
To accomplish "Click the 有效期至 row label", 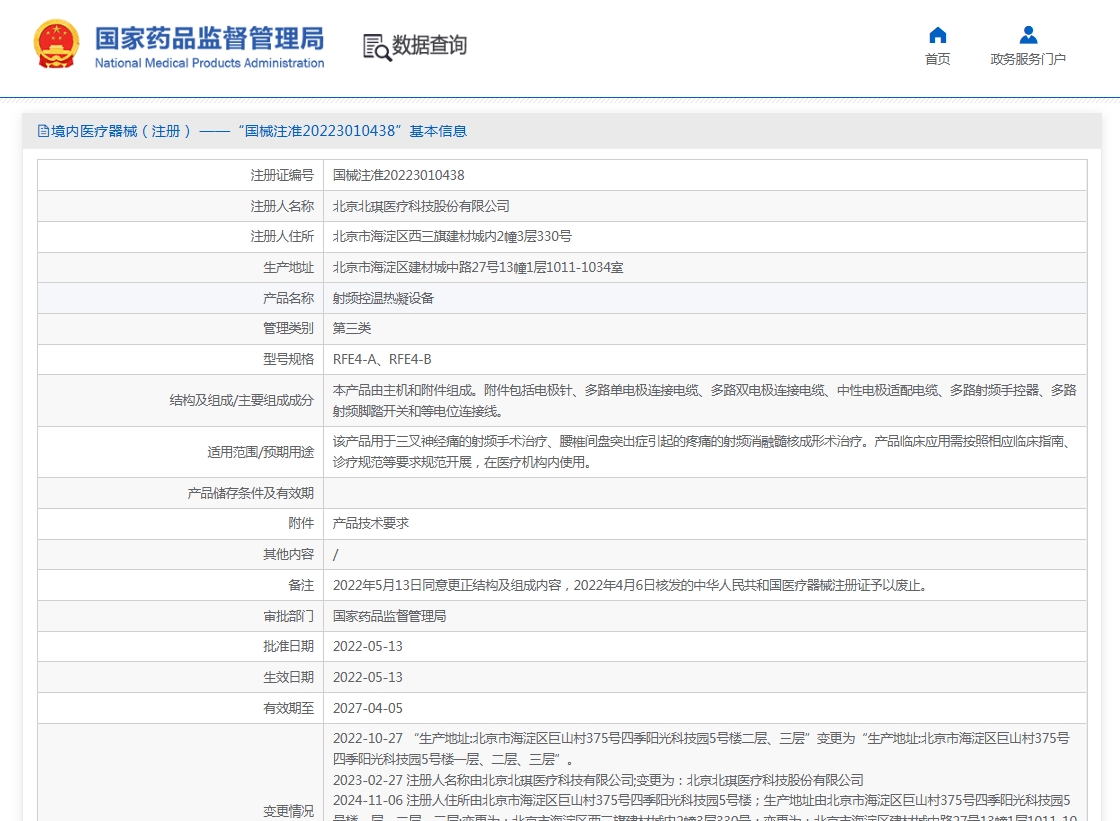I will pyautogui.click(x=289, y=708).
